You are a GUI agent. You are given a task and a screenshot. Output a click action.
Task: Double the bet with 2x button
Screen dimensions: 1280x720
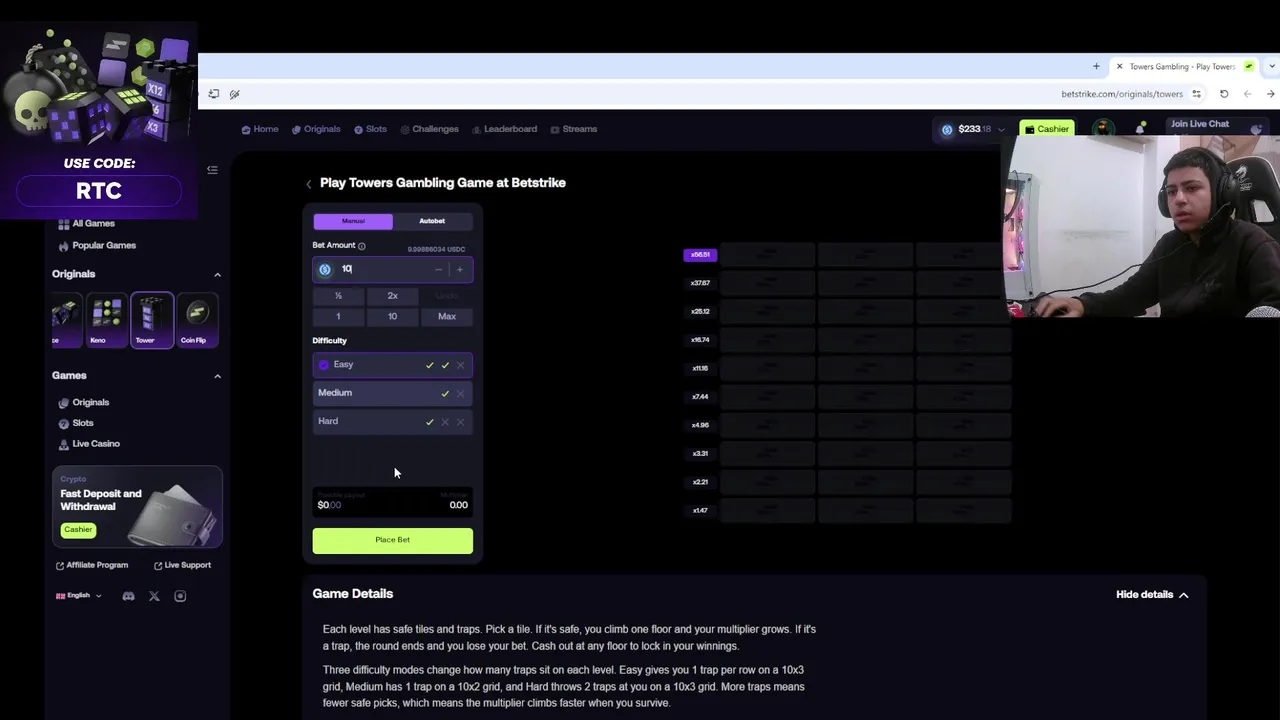392,296
